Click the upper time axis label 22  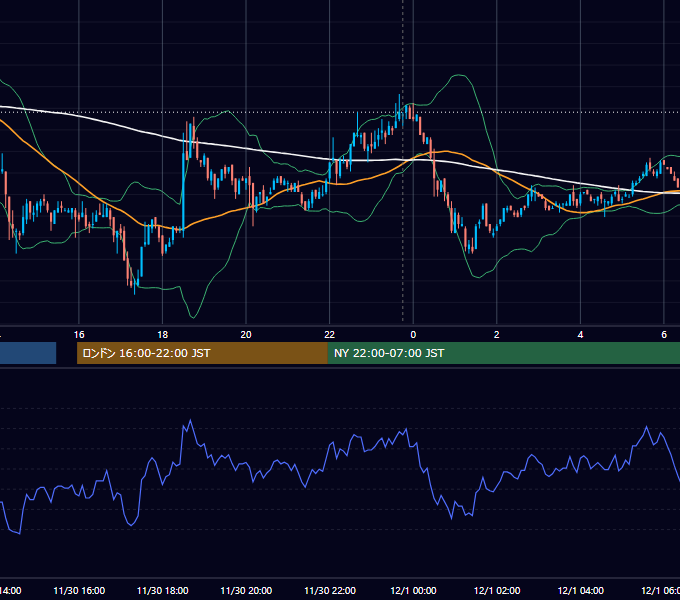click(x=330, y=335)
